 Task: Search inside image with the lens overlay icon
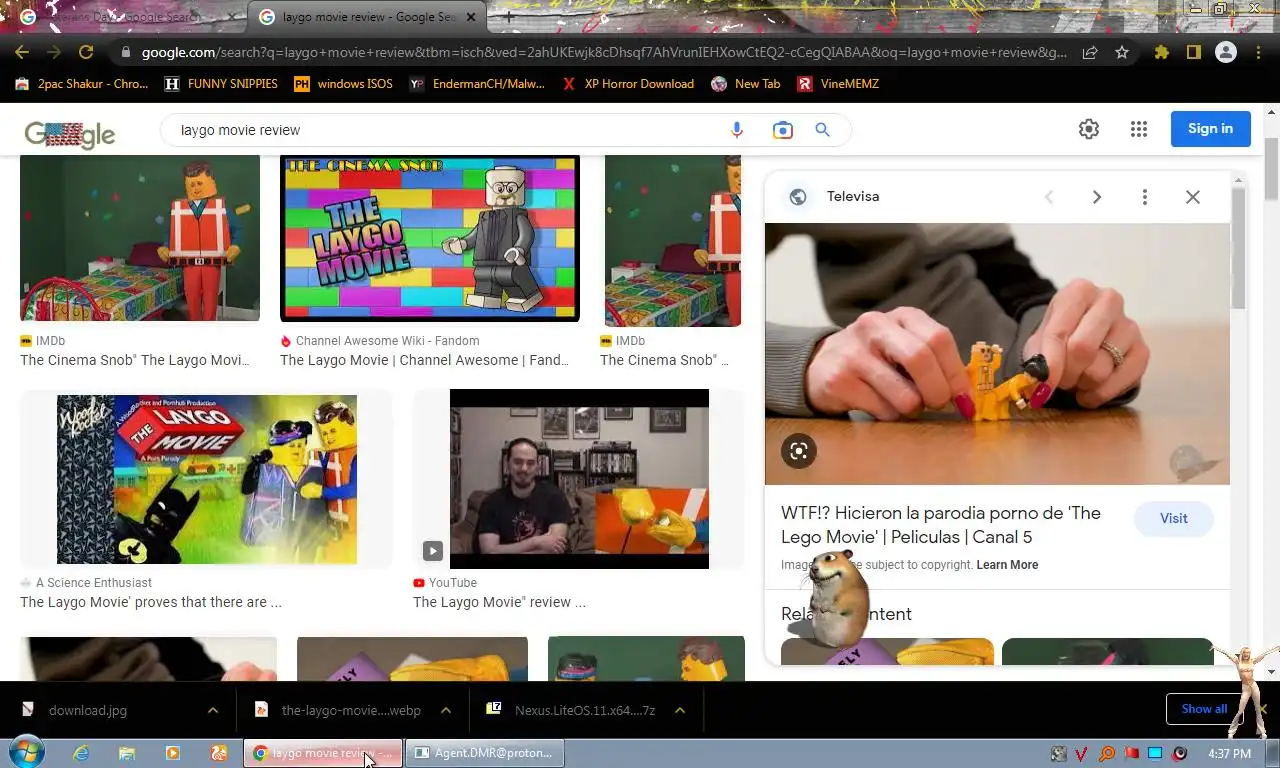798,451
